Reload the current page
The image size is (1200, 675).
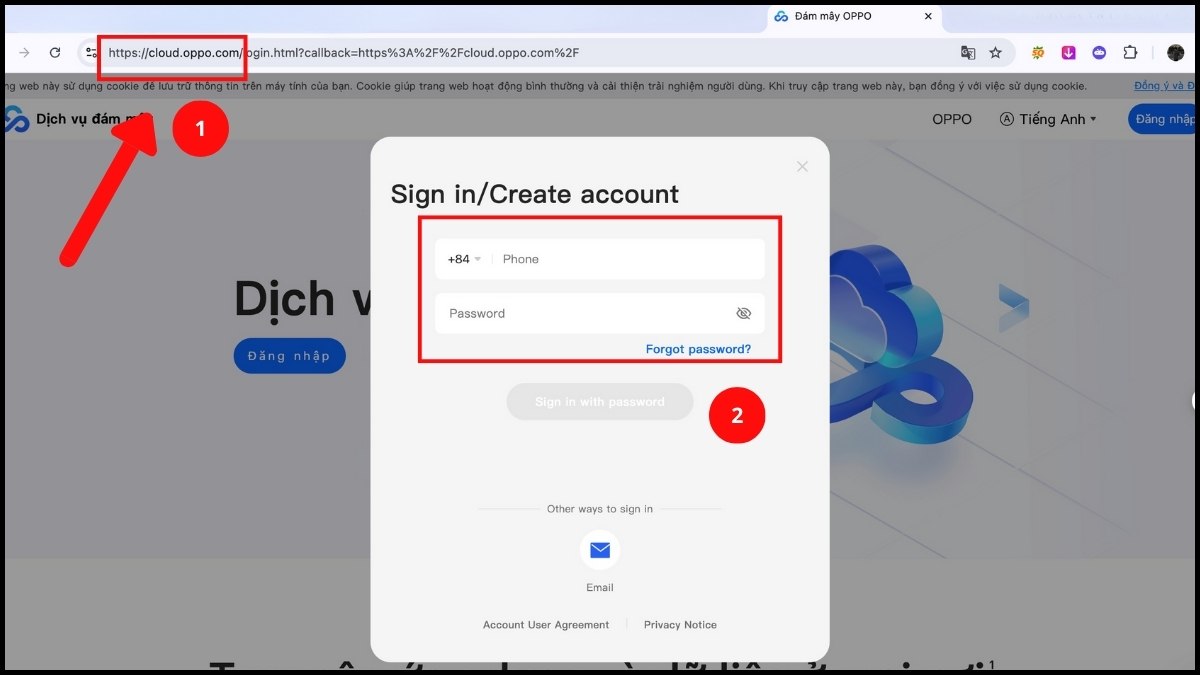pyautogui.click(x=55, y=52)
